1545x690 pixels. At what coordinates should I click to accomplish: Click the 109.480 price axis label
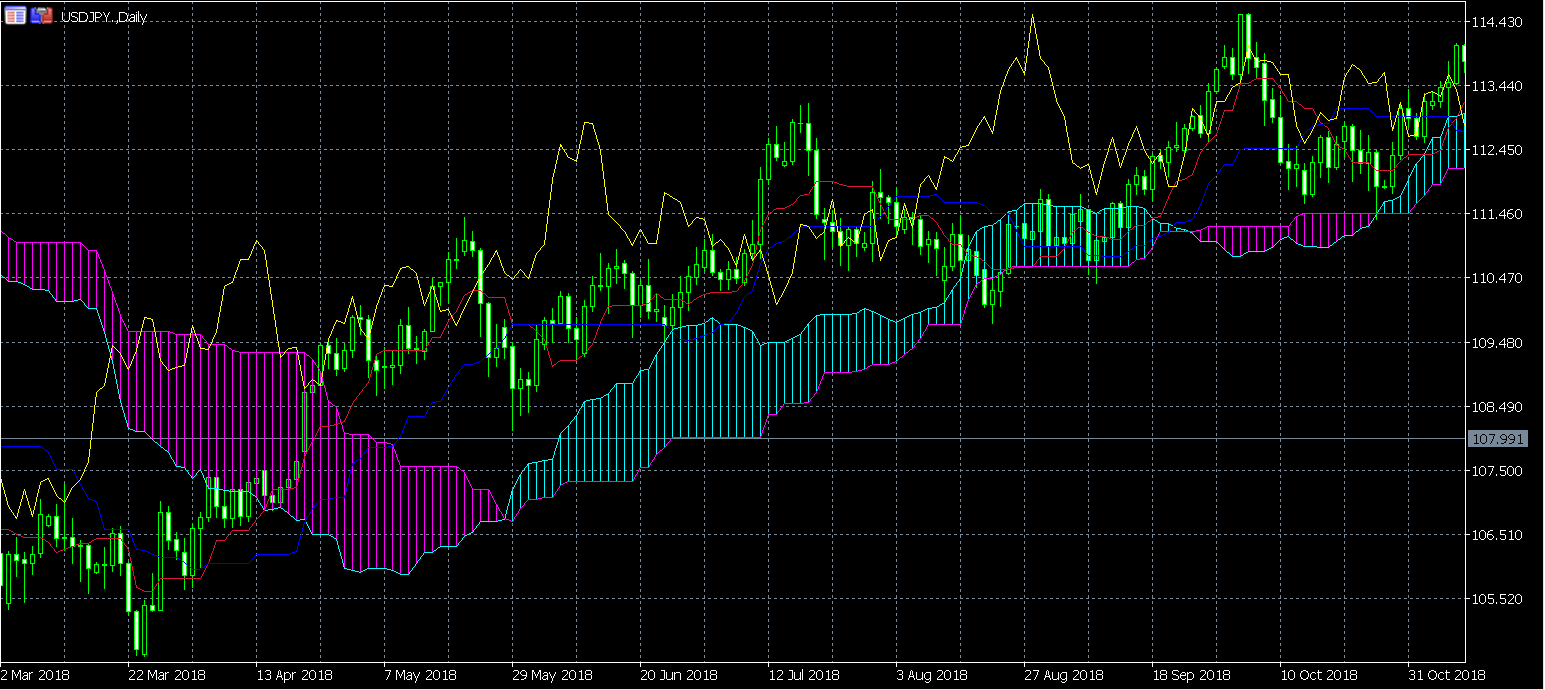1497,343
